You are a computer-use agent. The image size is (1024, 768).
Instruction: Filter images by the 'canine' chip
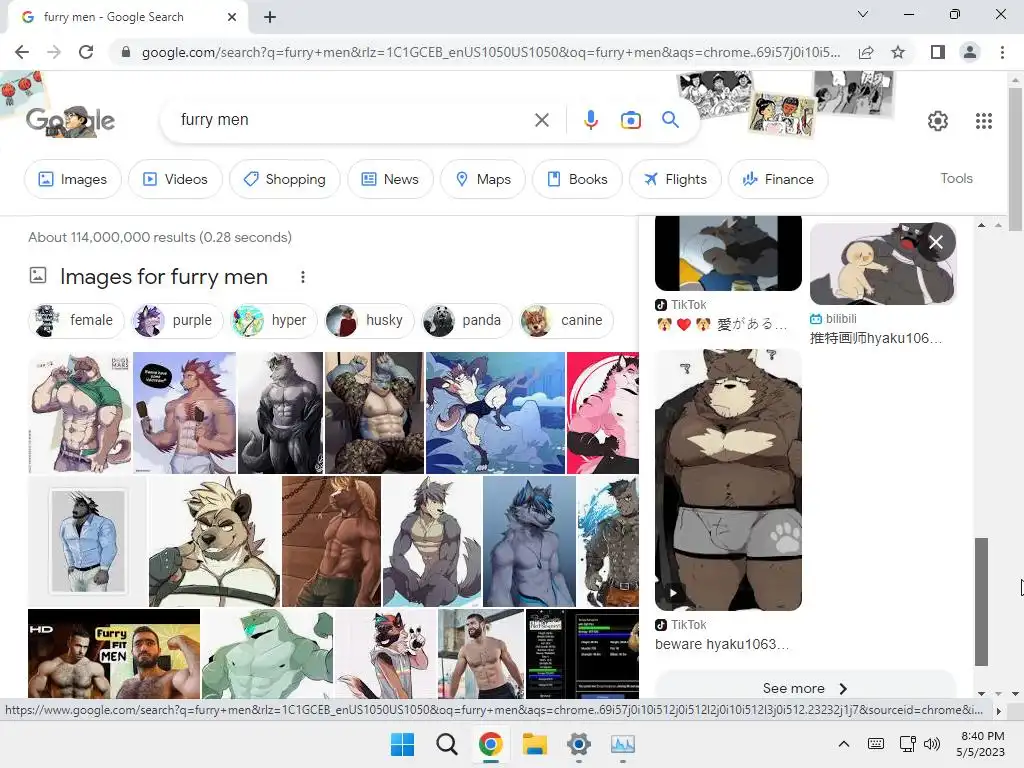point(566,321)
